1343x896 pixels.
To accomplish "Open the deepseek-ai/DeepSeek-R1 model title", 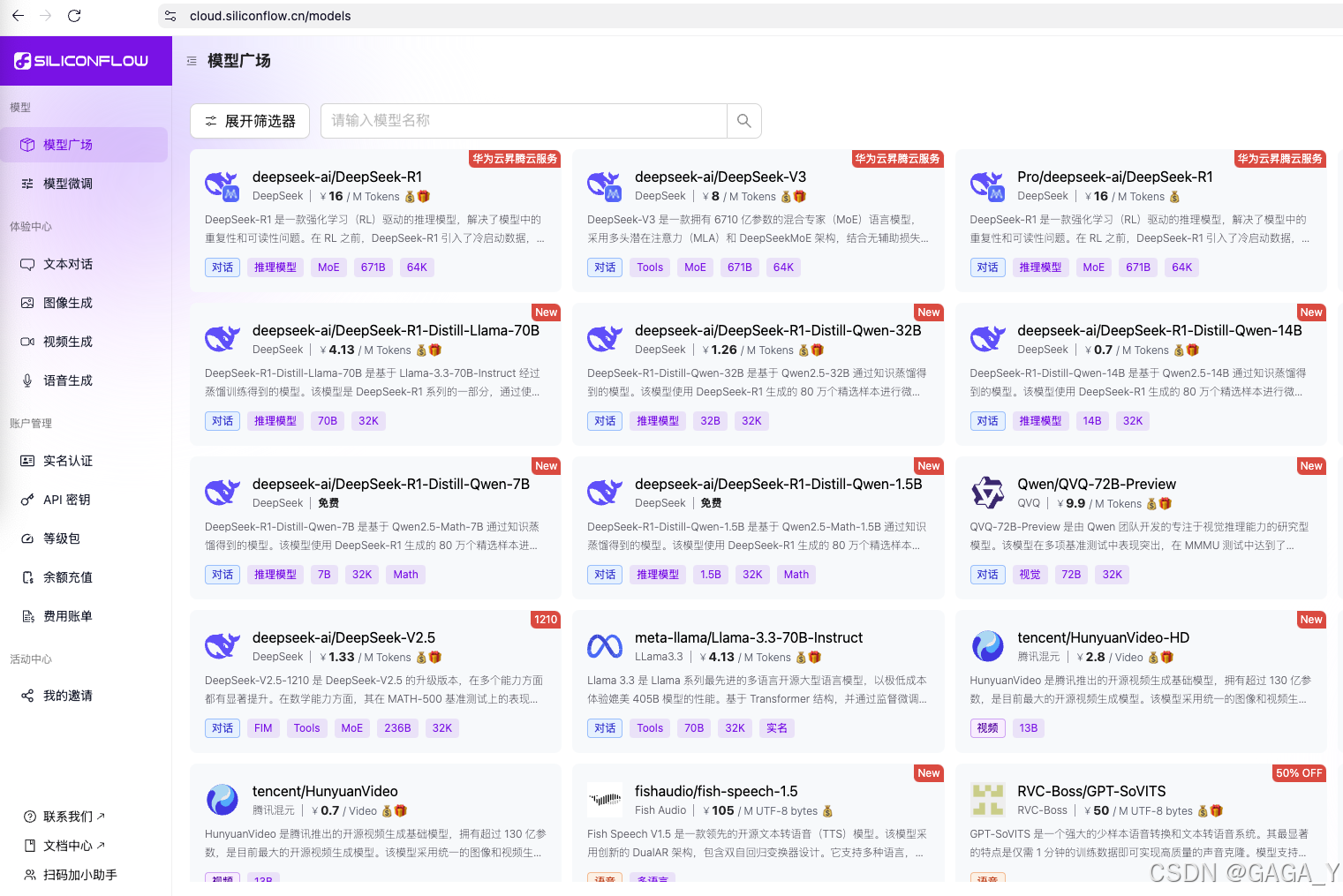I will click(x=337, y=177).
